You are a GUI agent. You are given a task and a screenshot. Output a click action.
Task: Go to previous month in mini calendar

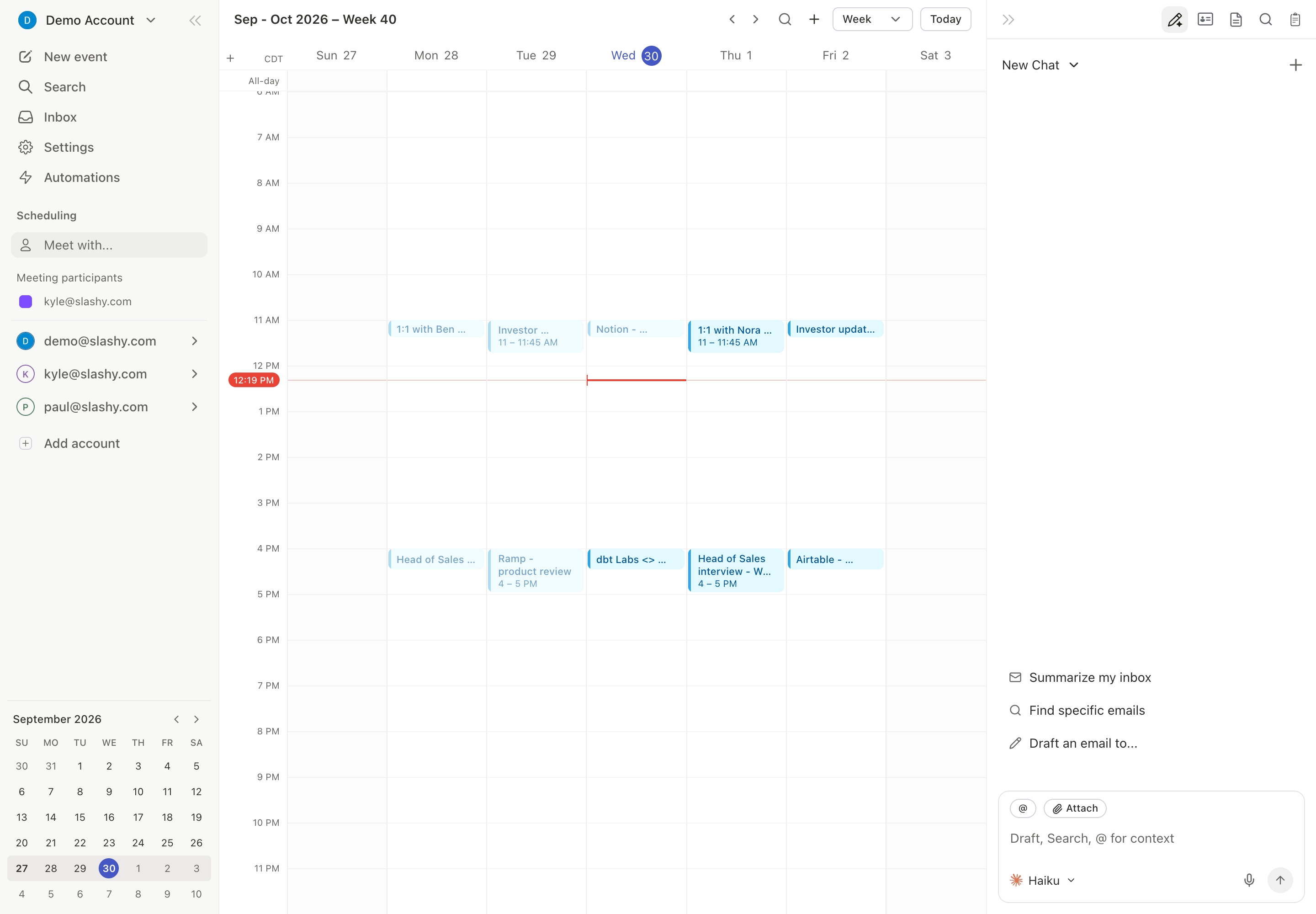coord(176,719)
